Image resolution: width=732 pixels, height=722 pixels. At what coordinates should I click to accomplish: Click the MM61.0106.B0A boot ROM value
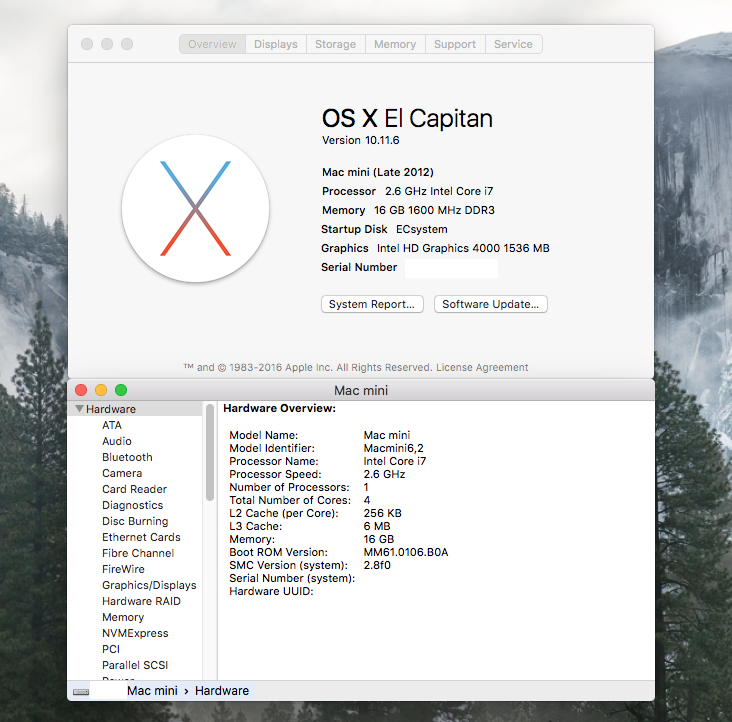click(406, 553)
